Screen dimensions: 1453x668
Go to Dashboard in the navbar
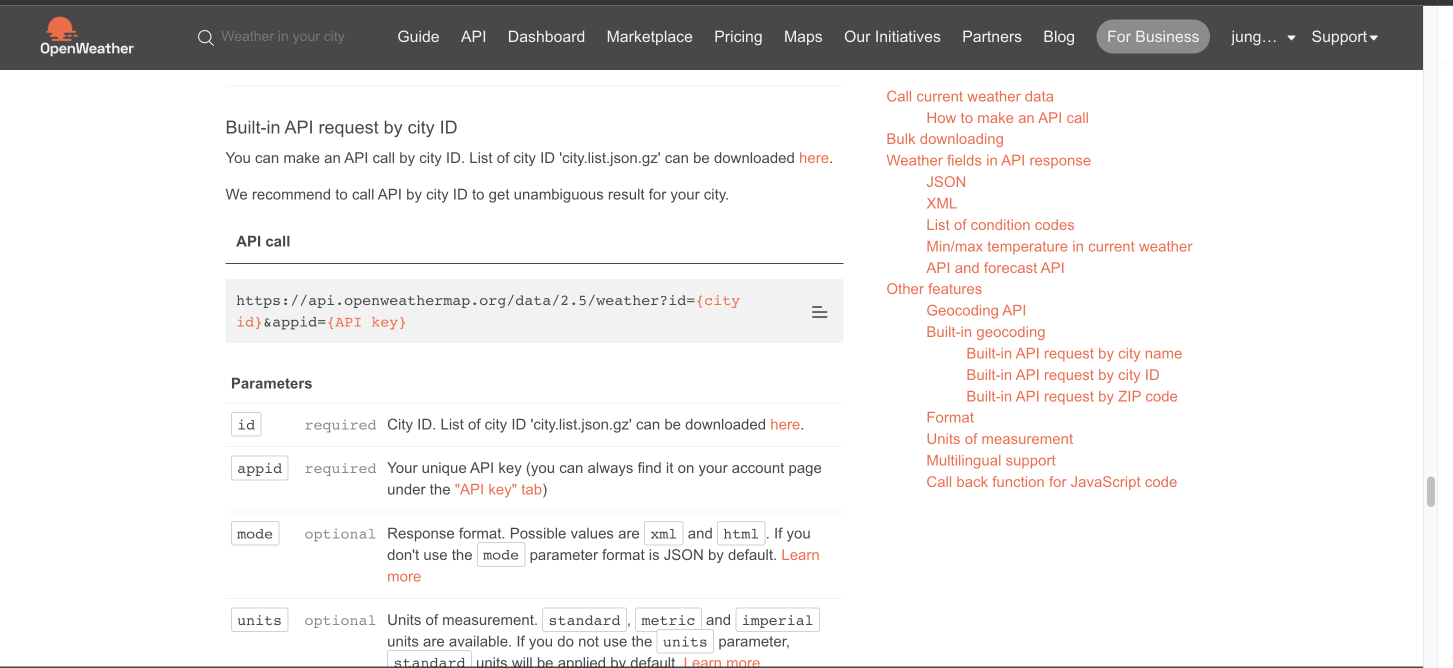point(546,37)
